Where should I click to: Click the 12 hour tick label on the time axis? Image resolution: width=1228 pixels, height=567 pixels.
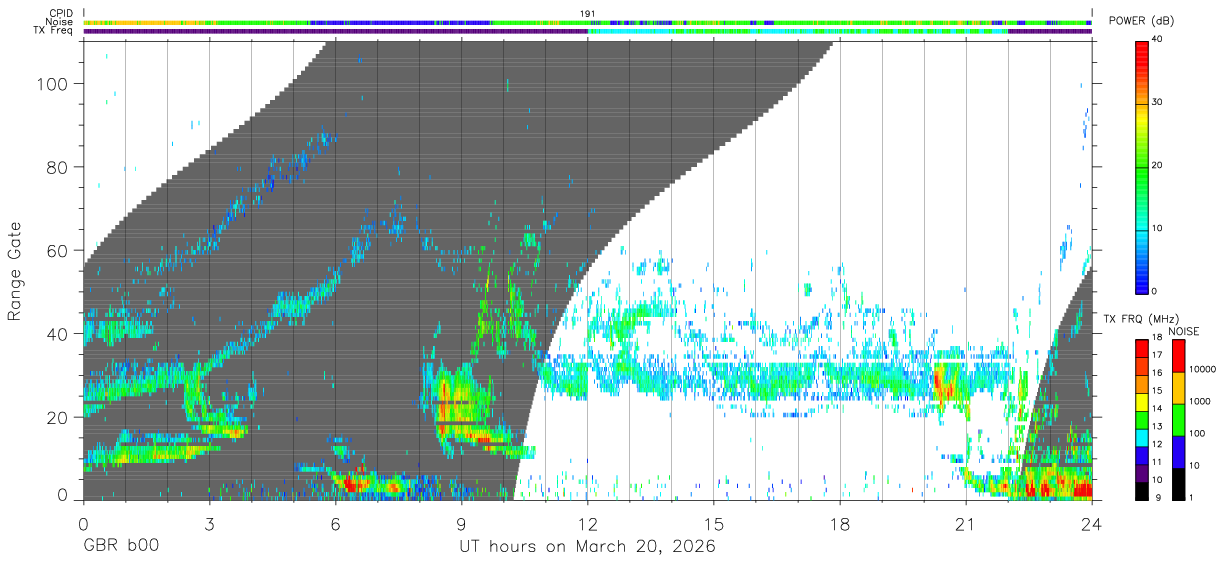(x=587, y=523)
